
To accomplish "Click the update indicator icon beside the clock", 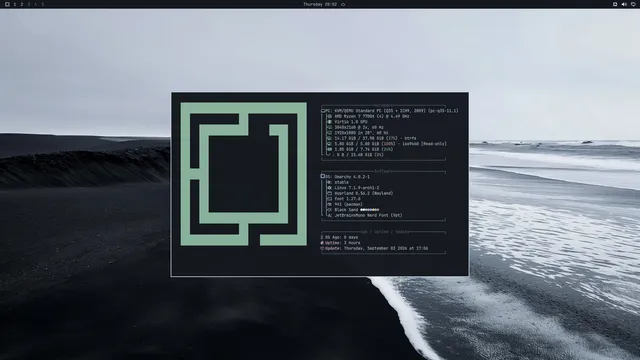I will click(x=343, y=4).
